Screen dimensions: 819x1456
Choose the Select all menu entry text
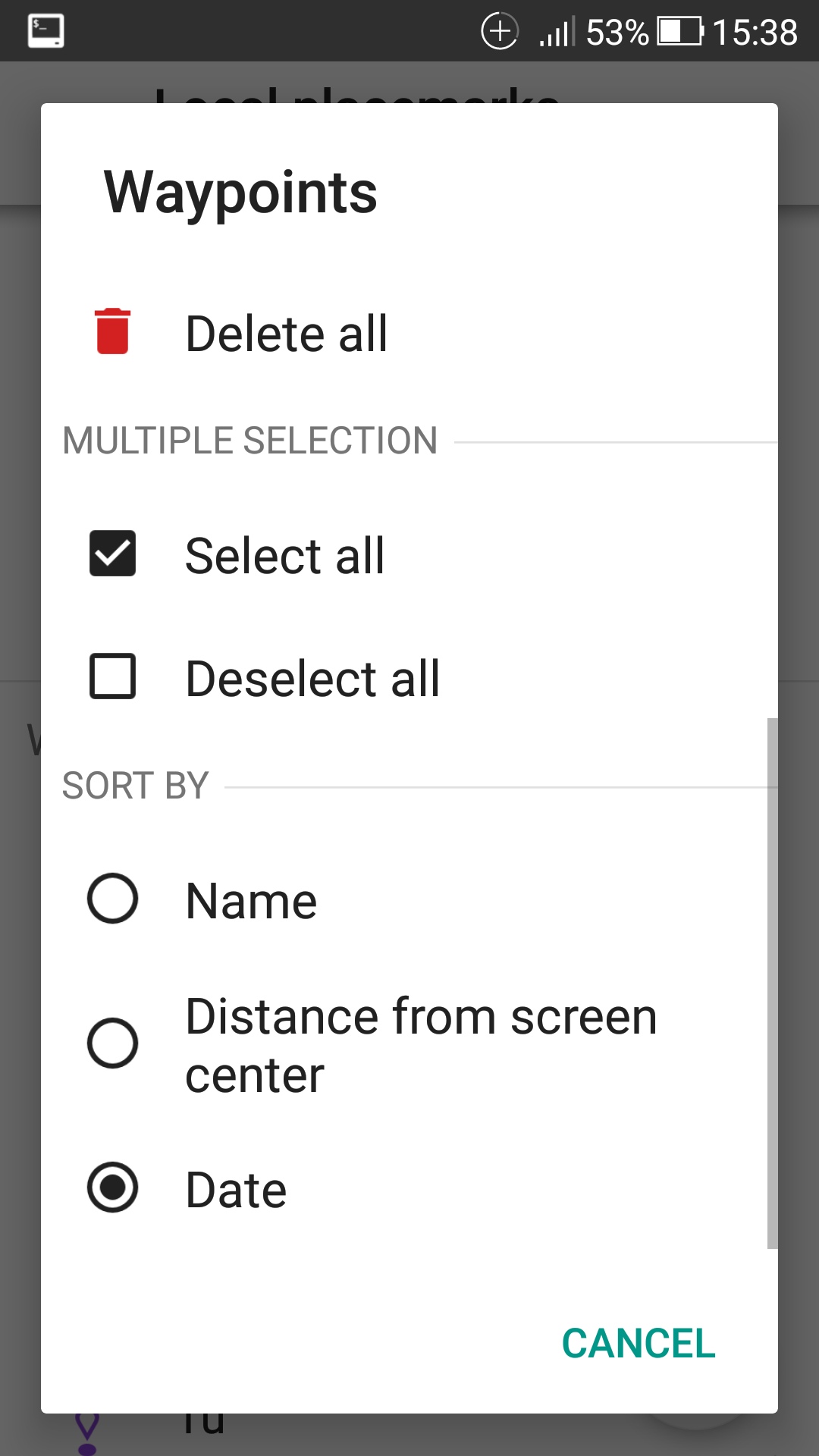(x=285, y=556)
